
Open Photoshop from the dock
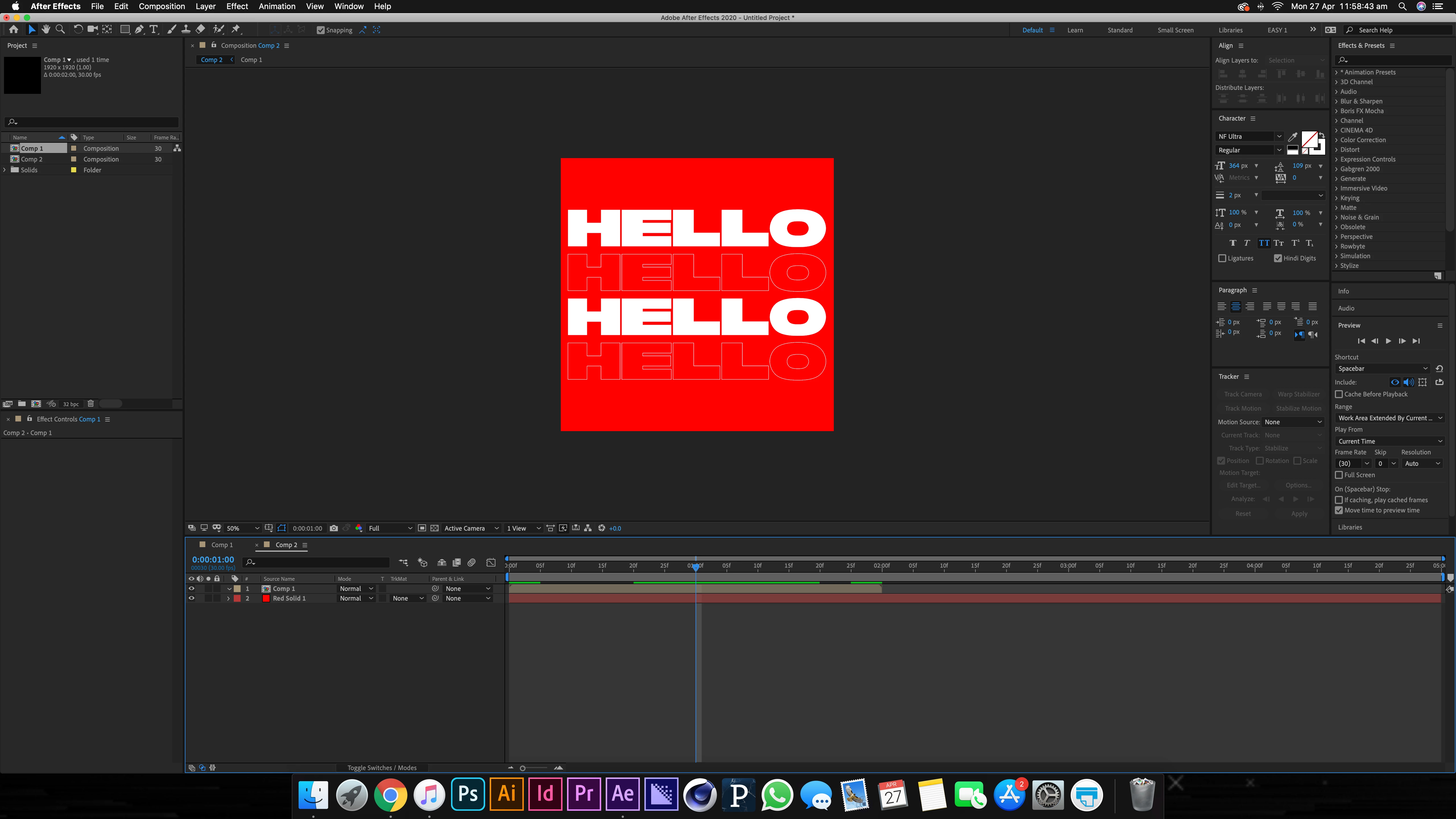[x=468, y=794]
